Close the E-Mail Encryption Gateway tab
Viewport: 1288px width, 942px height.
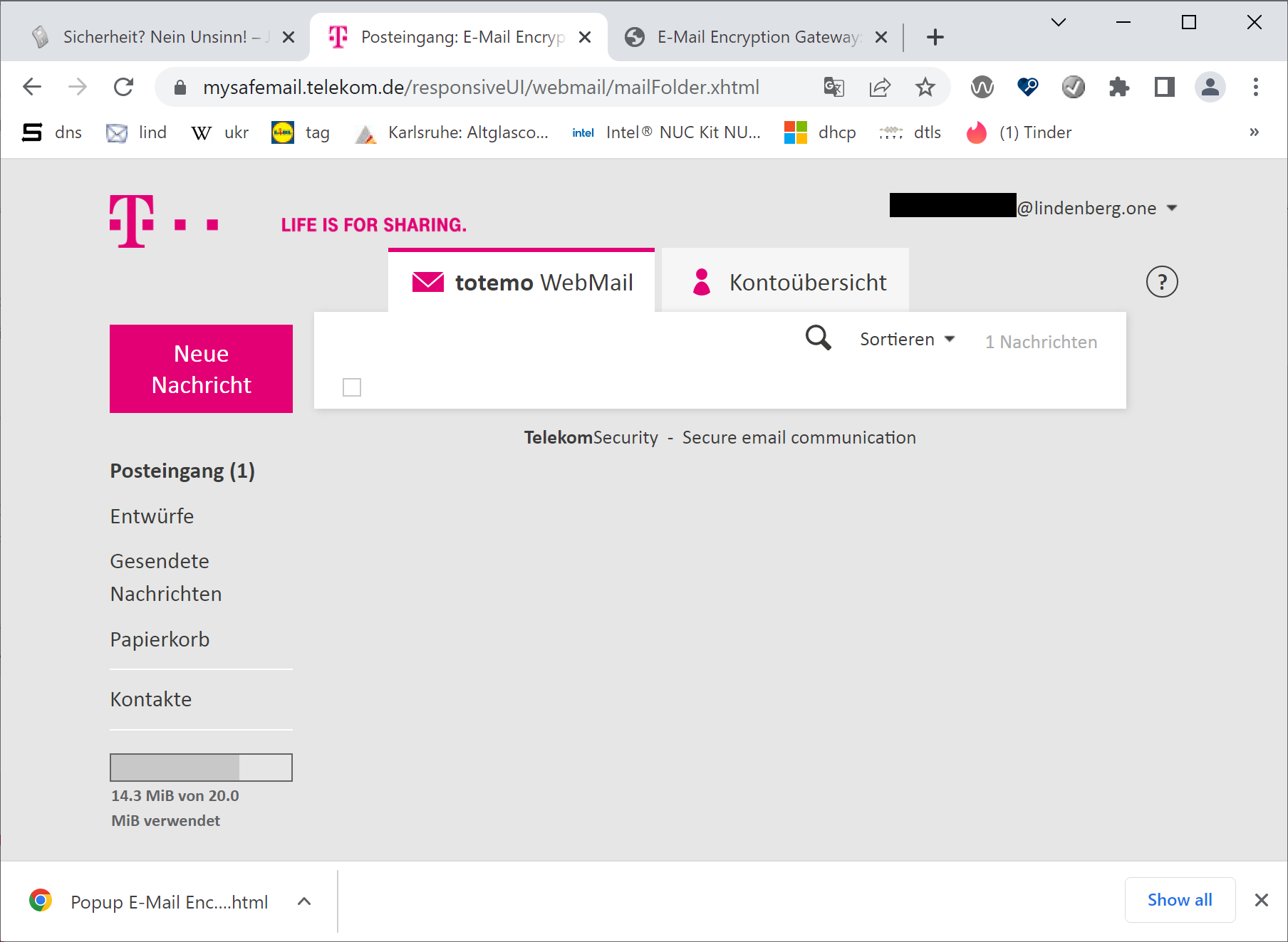(x=881, y=37)
